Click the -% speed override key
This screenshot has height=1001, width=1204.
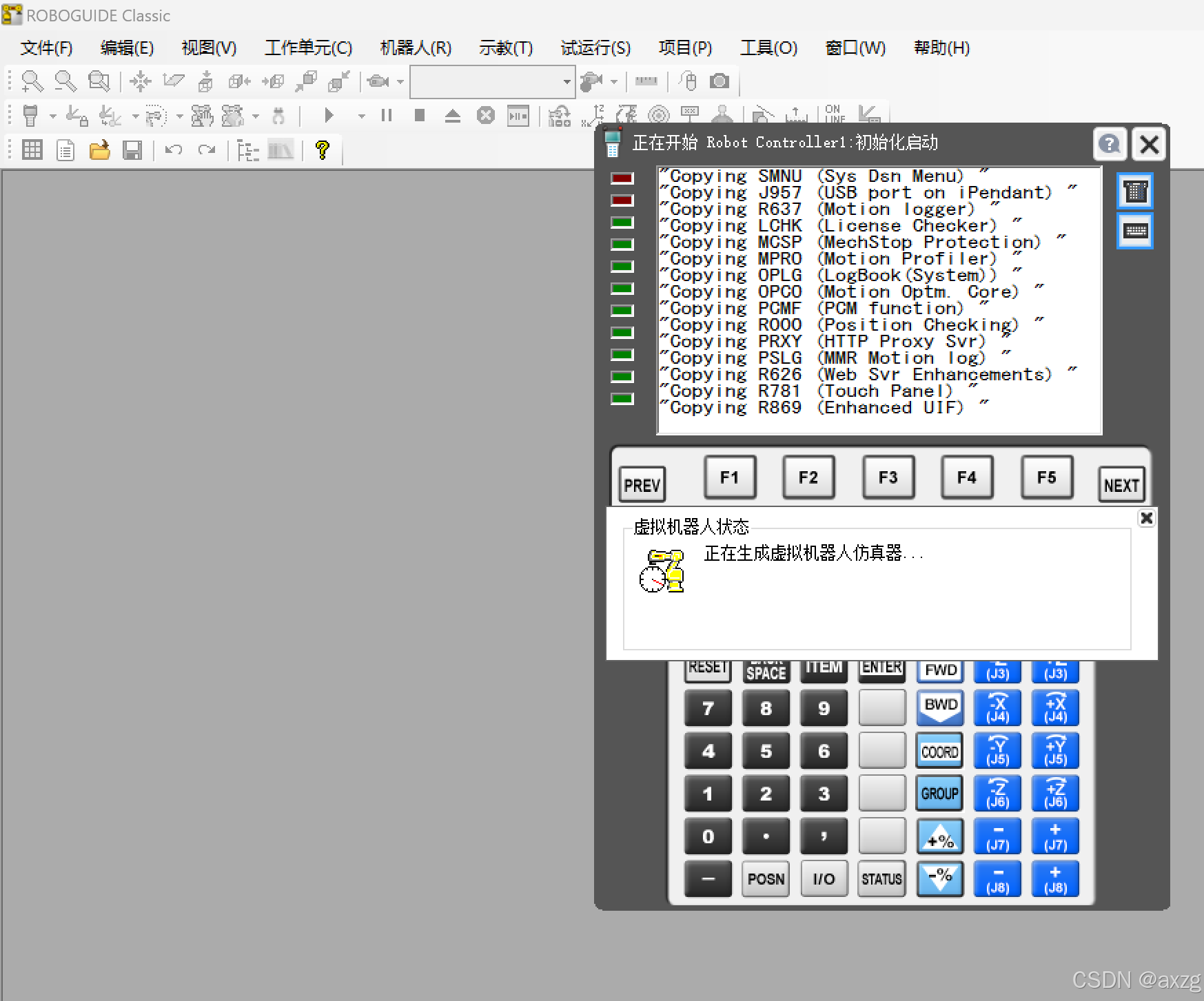[940, 879]
